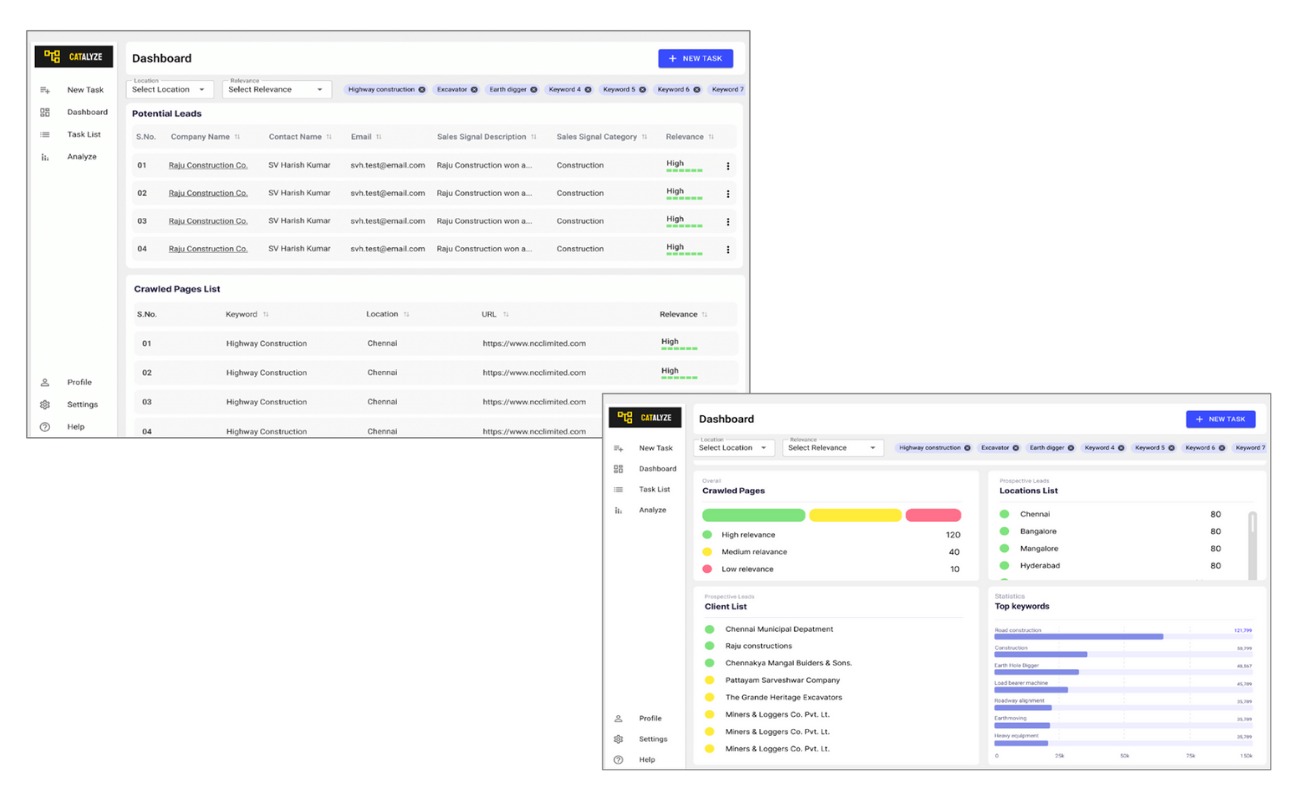Open the Select Relevance dropdown above Crawled Pages overview

click(x=831, y=448)
